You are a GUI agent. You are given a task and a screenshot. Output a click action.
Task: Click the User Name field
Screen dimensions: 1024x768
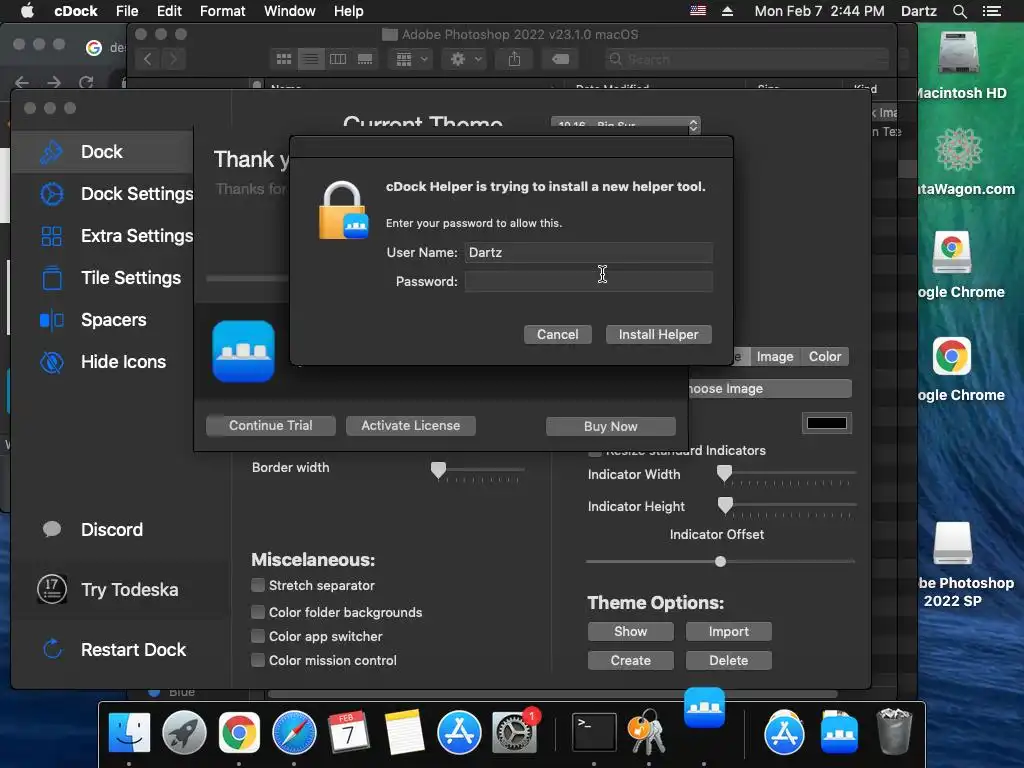[x=588, y=253]
